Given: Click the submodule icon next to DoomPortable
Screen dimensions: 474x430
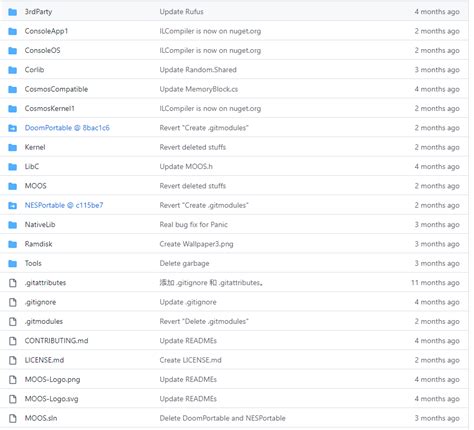Looking at the screenshot, I should coord(13,128).
